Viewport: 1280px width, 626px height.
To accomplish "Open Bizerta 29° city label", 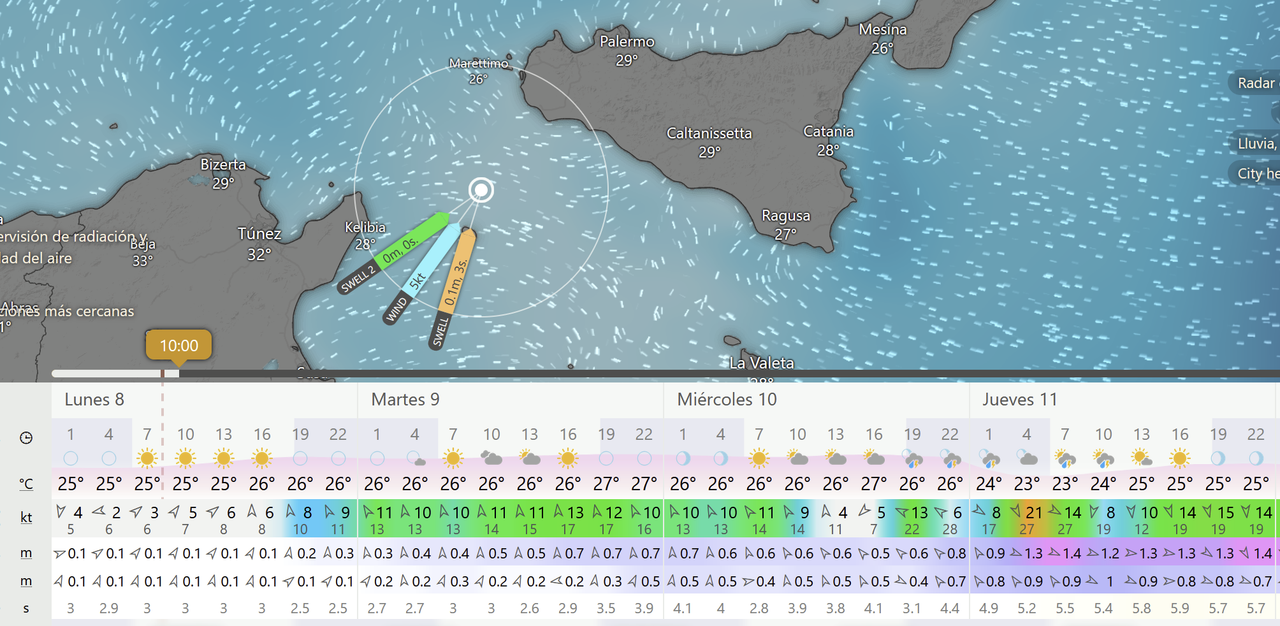I will click(223, 173).
